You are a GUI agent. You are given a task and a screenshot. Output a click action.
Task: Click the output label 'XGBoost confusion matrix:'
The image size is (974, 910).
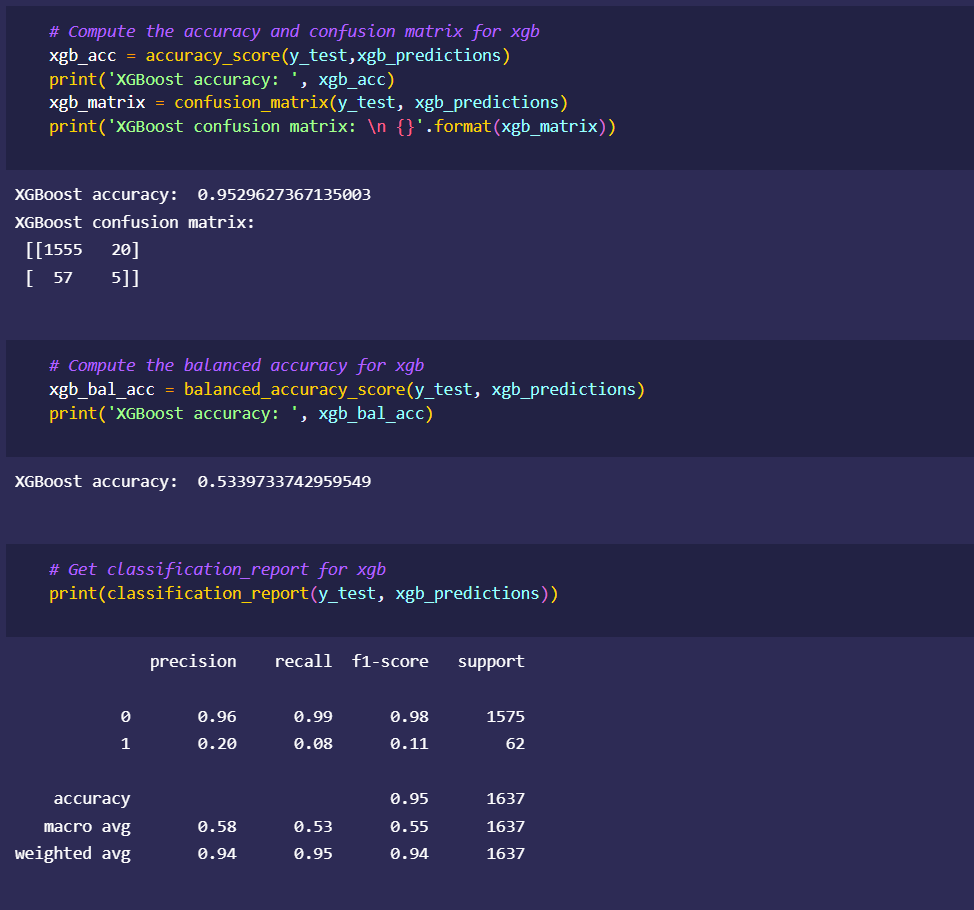coord(135,222)
